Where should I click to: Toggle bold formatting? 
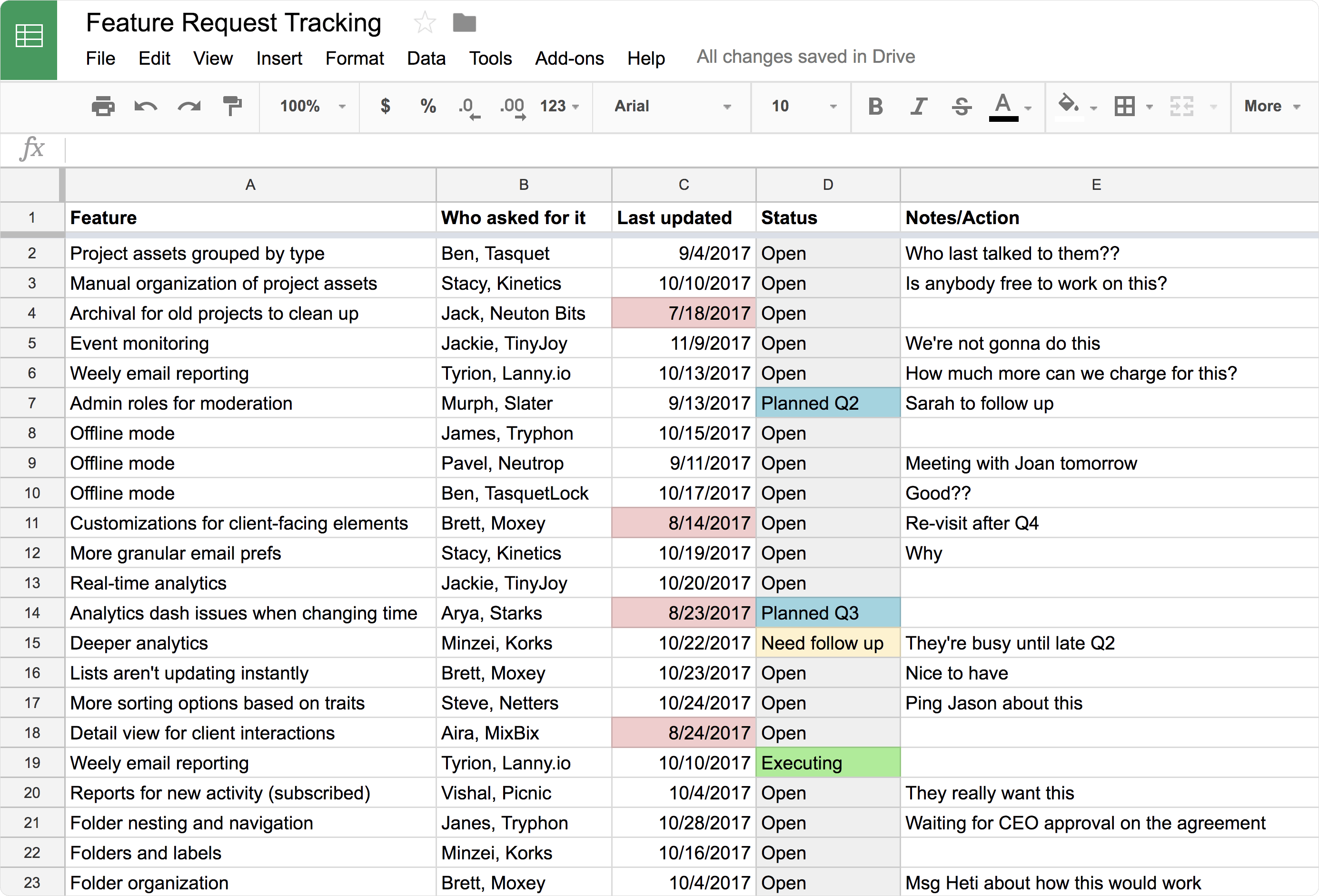[875, 106]
